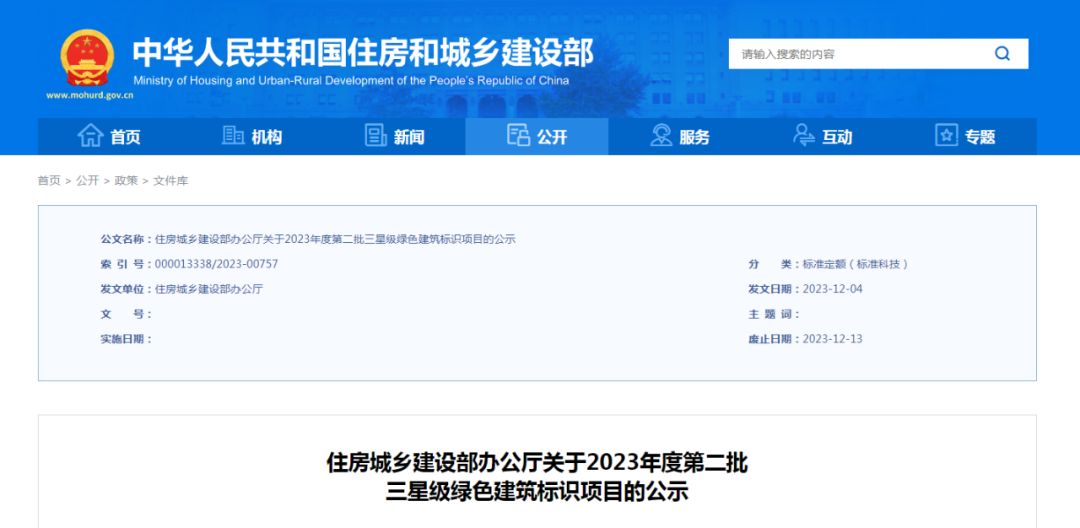Click the newspaper icon beside 新闻
The height and width of the screenshot is (528, 1080).
tap(375, 136)
